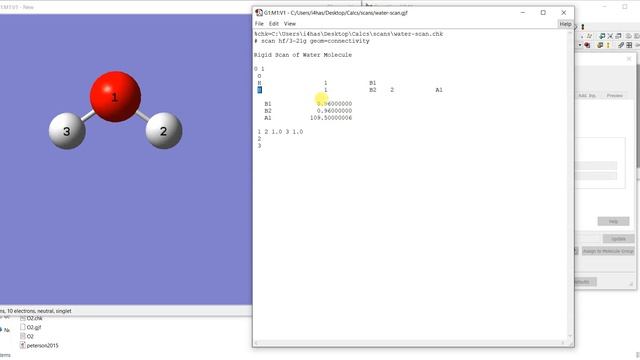The width and height of the screenshot is (640, 360).
Task: Click the scissors icon in the GaussView toolbar
Action: (x=610, y=36)
